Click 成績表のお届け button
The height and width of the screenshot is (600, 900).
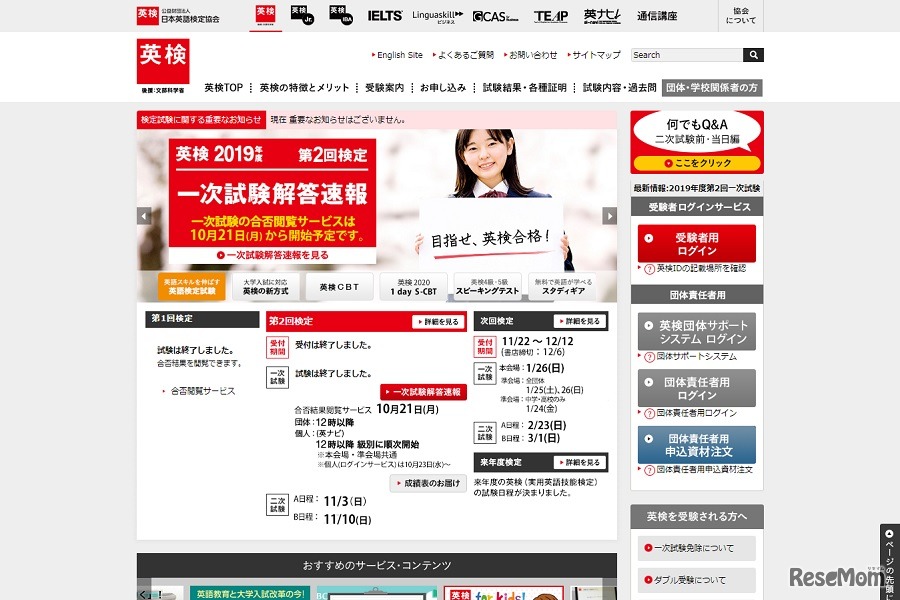click(x=428, y=483)
